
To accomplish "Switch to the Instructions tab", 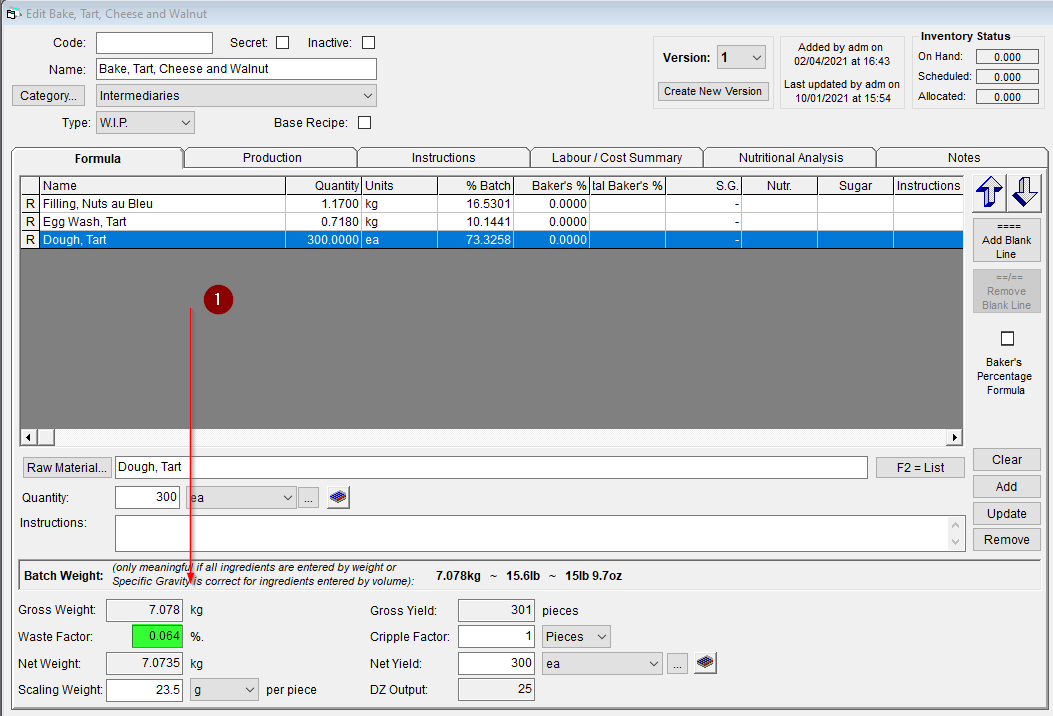I will click(x=443, y=157).
